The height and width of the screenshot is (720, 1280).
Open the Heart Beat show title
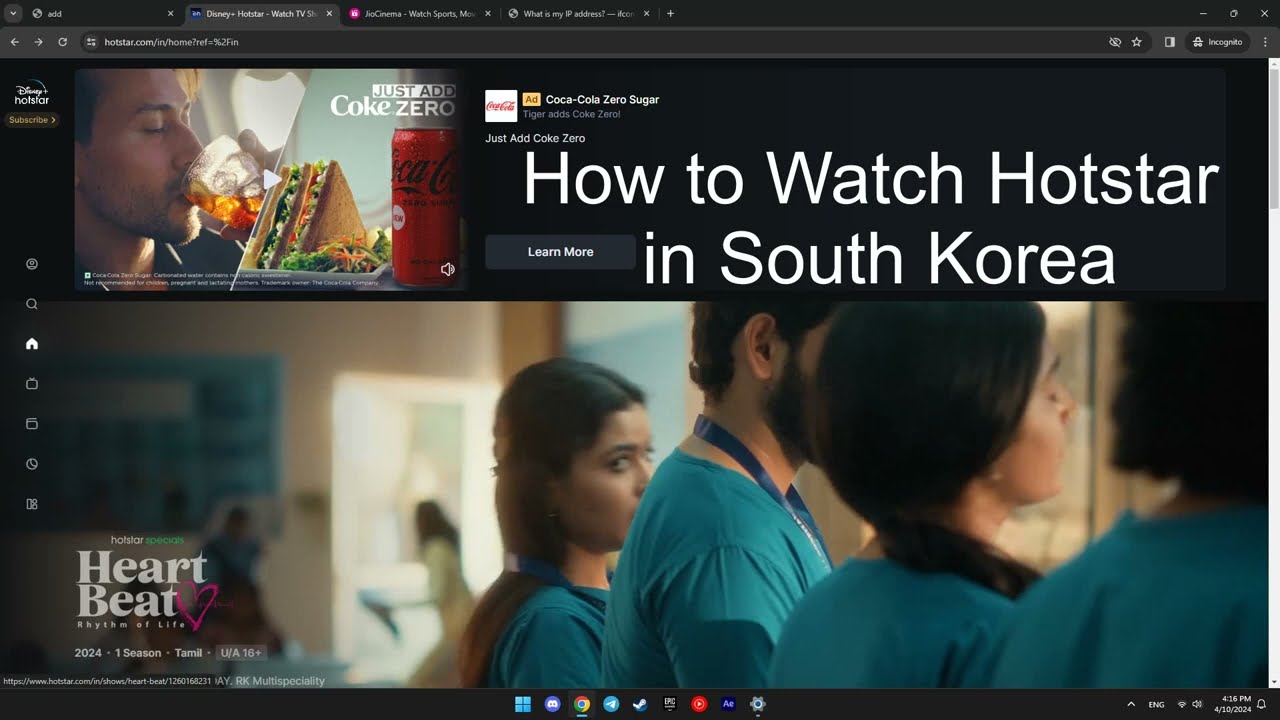[x=146, y=590]
